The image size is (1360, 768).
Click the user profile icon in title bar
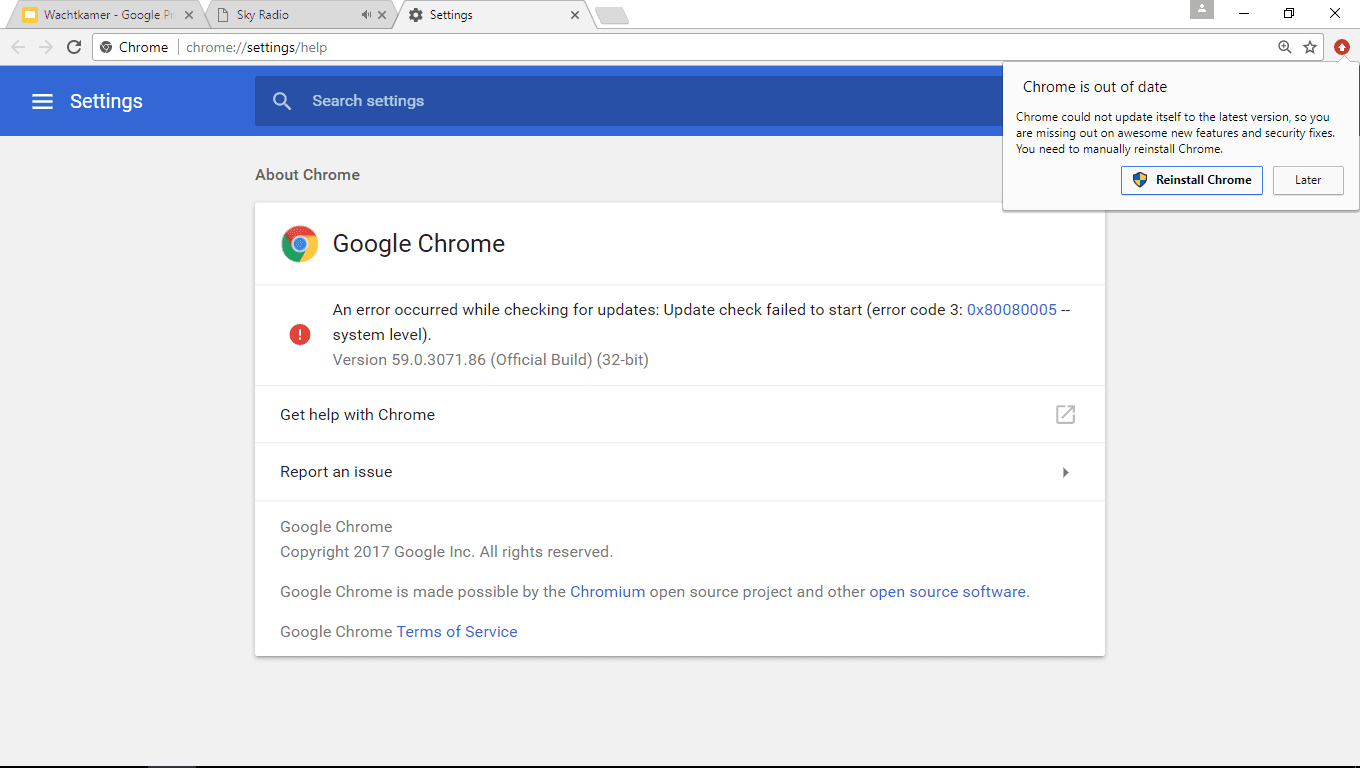pos(1202,9)
